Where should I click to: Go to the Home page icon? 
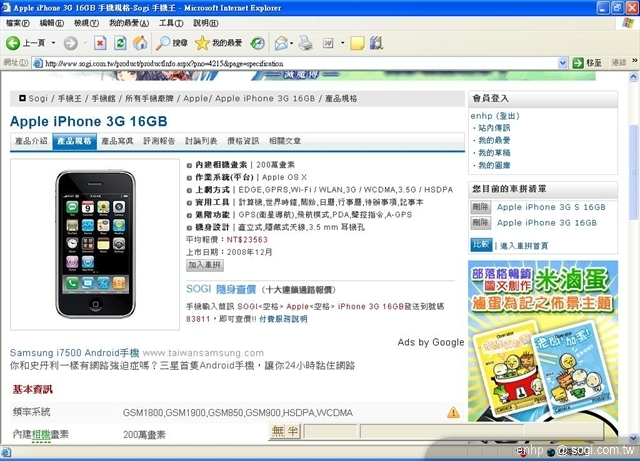click(140, 43)
